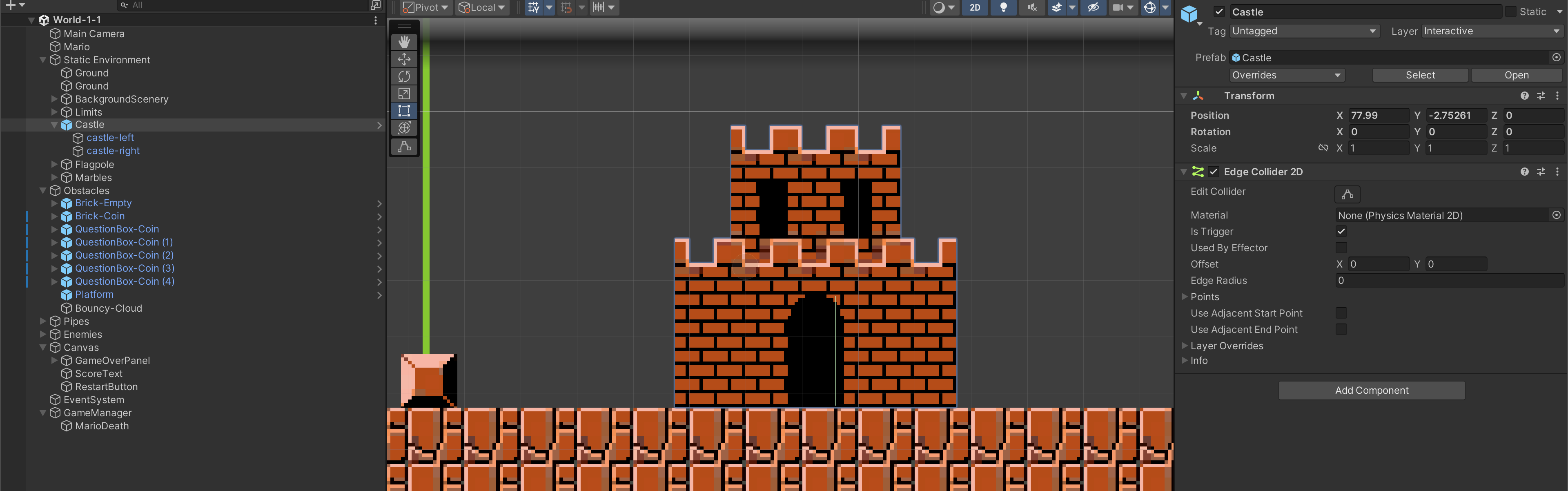
Task: Toggle 2D view mode
Action: point(975,7)
